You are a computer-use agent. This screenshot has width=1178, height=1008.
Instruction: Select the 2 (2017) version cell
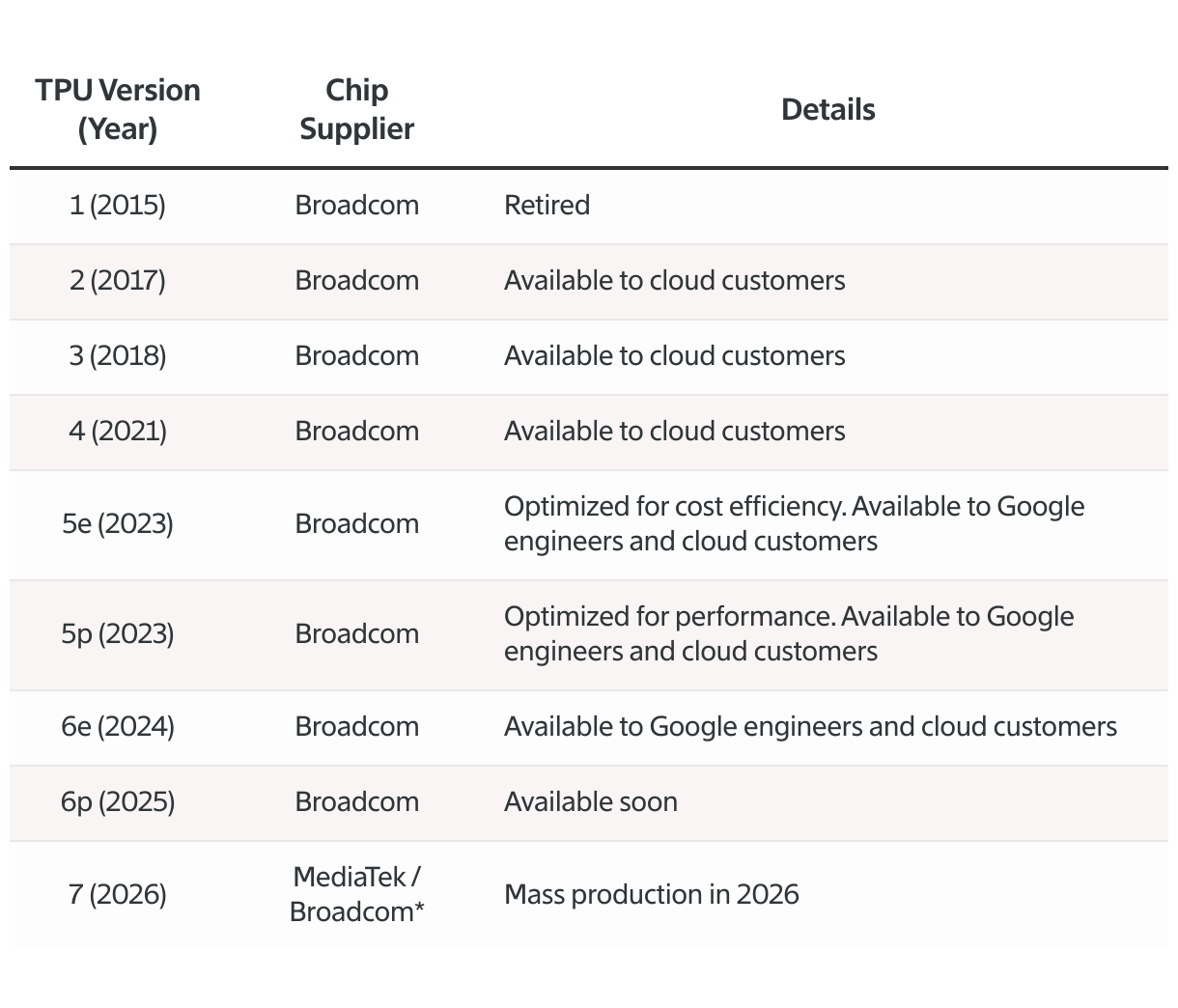(x=118, y=280)
